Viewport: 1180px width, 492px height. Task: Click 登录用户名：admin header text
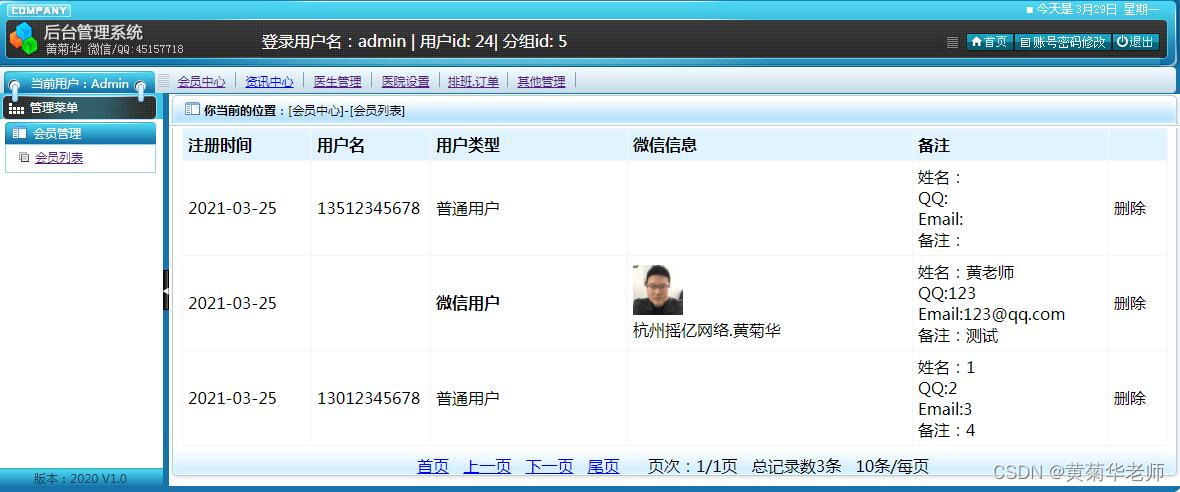point(334,41)
